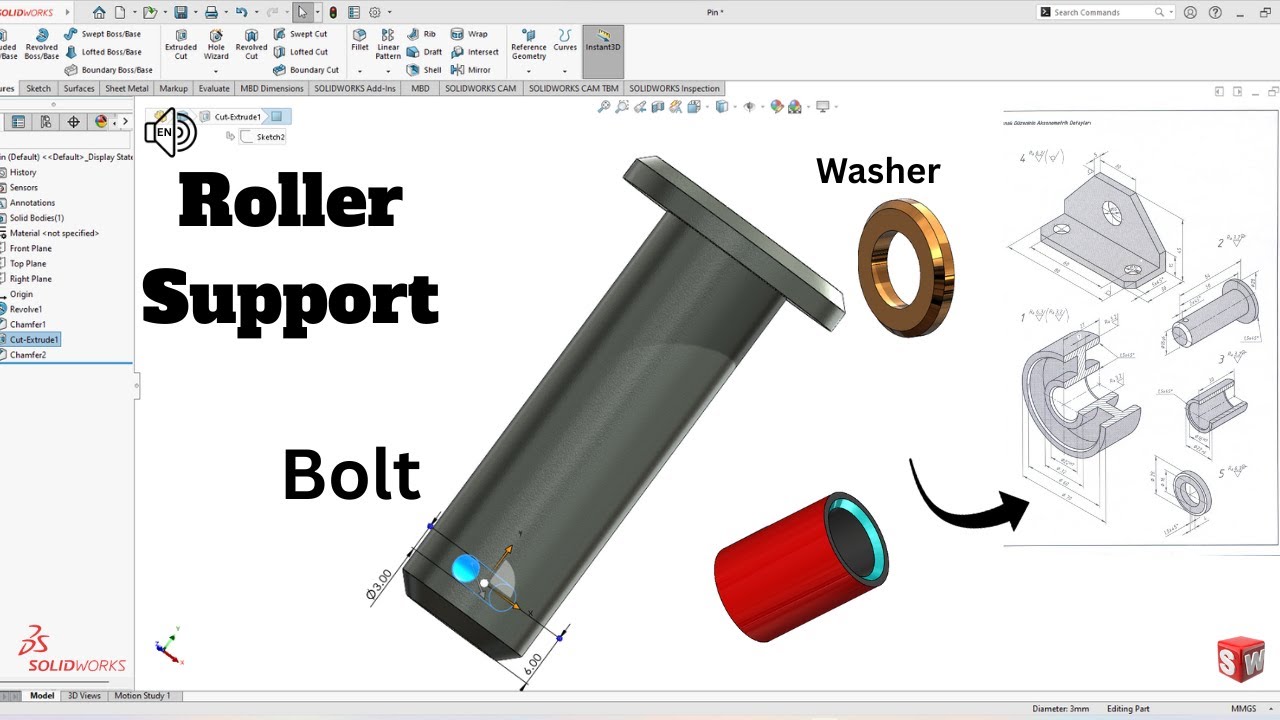Click the Home icon in the quick toolbar
The image size is (1280, 720).
[99, 13]
